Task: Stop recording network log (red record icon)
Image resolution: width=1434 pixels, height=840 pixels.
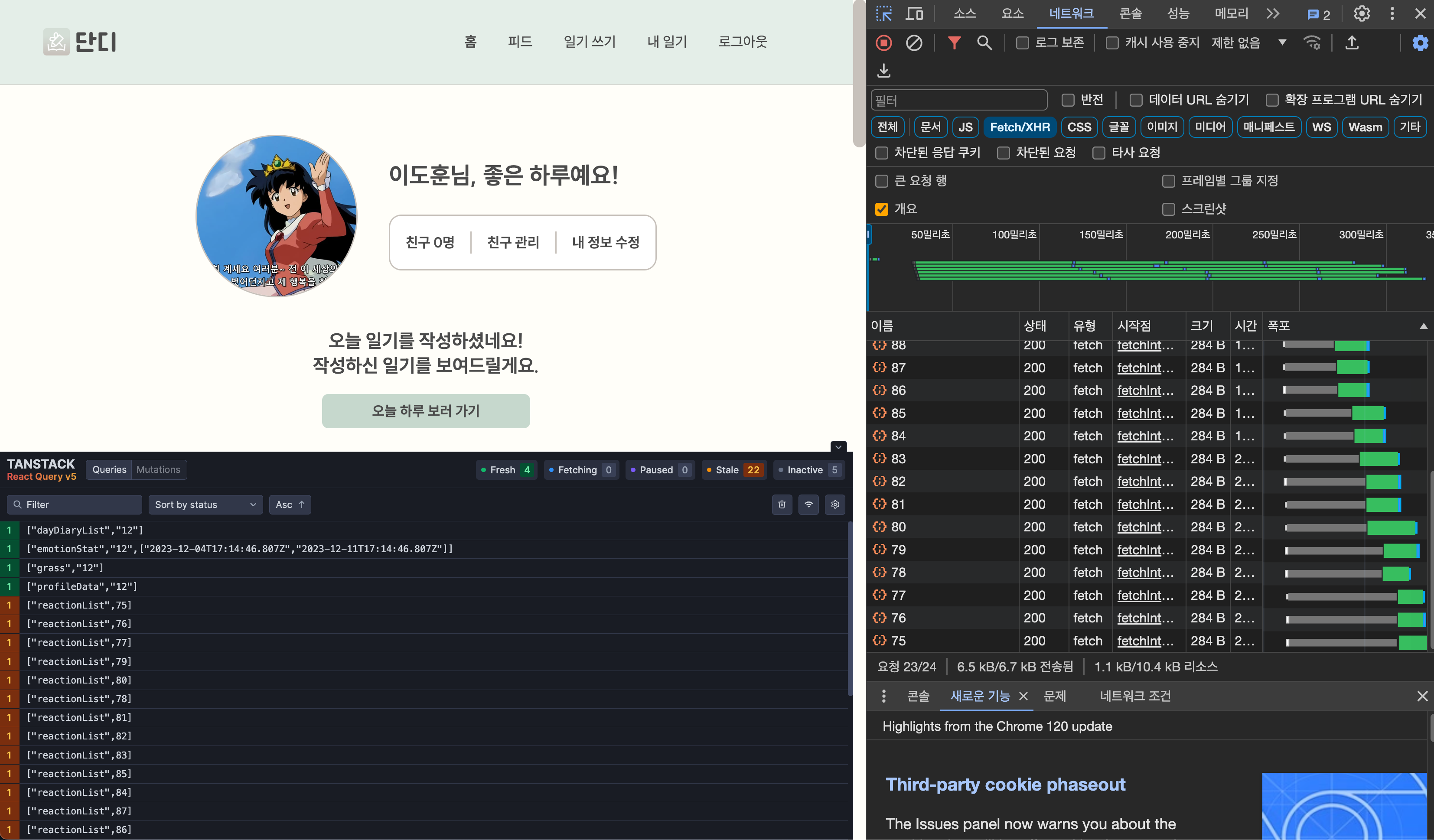Action: click(x=884, y=42)
